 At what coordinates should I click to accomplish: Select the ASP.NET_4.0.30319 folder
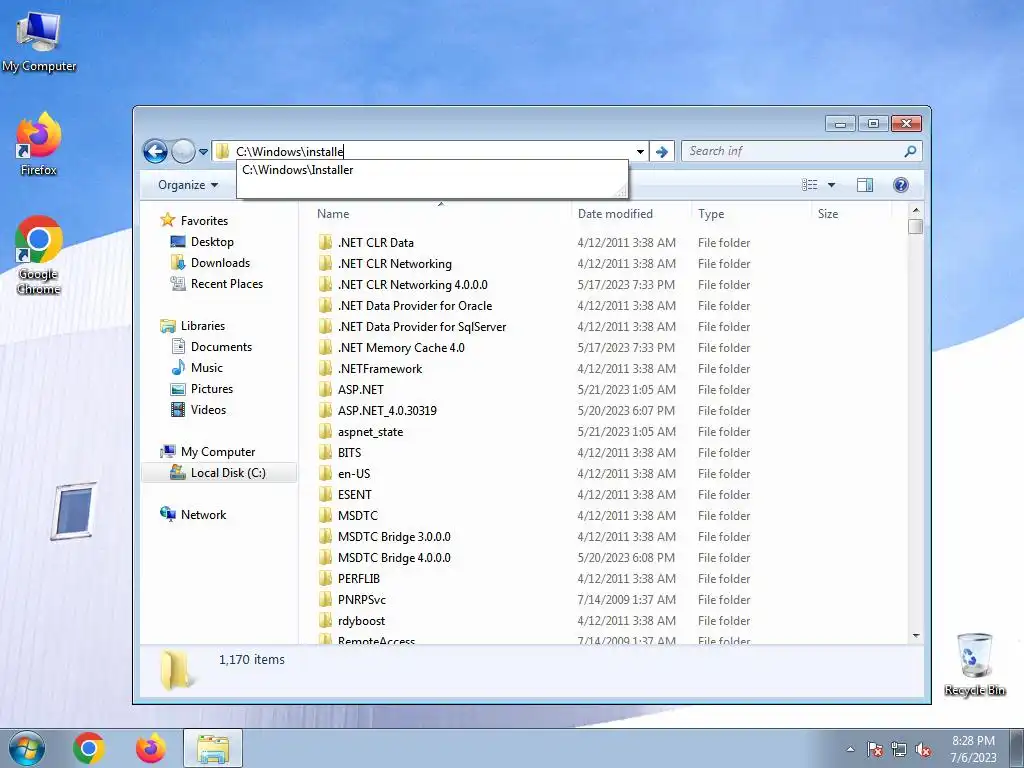tap(387, 411)
